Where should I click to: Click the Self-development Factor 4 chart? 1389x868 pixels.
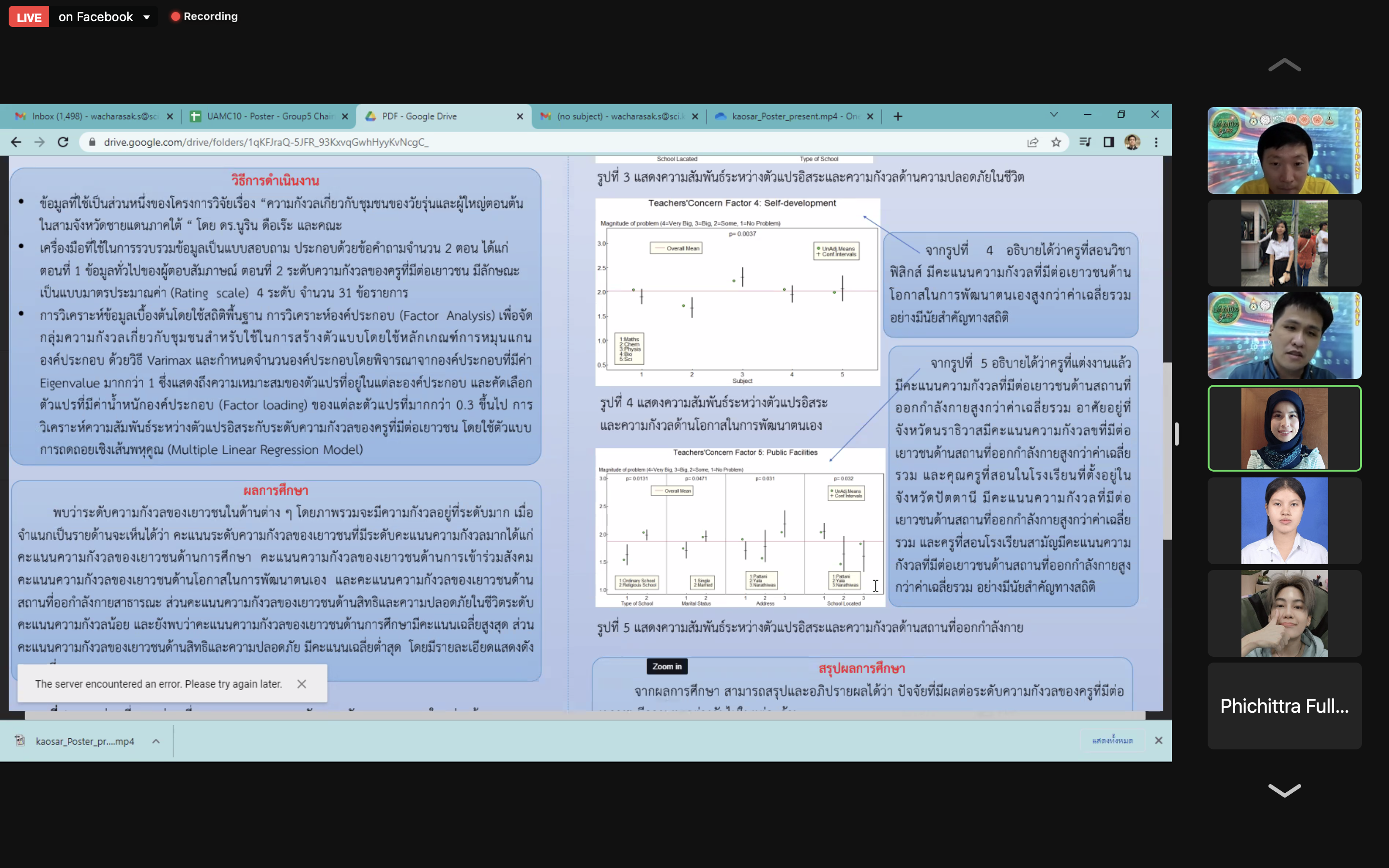pos(737,292)
